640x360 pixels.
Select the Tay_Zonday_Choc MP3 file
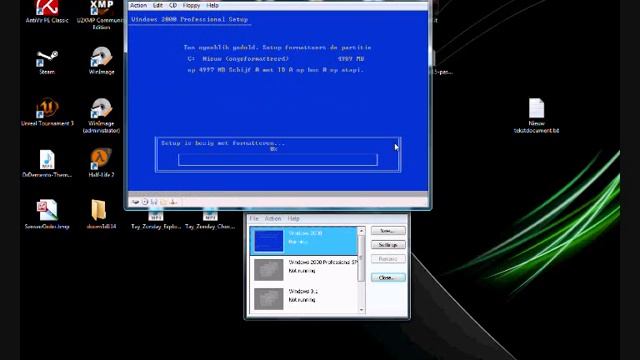coord(210,218)
